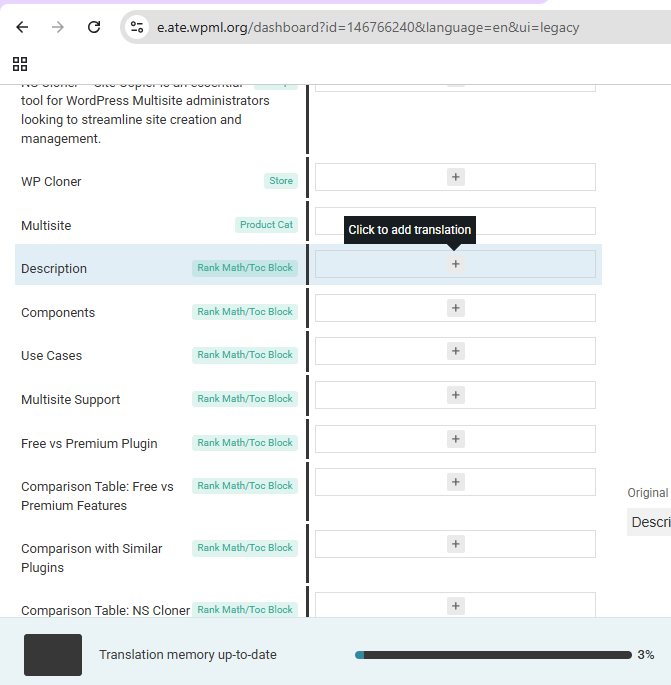Reload the page with refresh icon
671x685 pixels.
tap(94, 27)
